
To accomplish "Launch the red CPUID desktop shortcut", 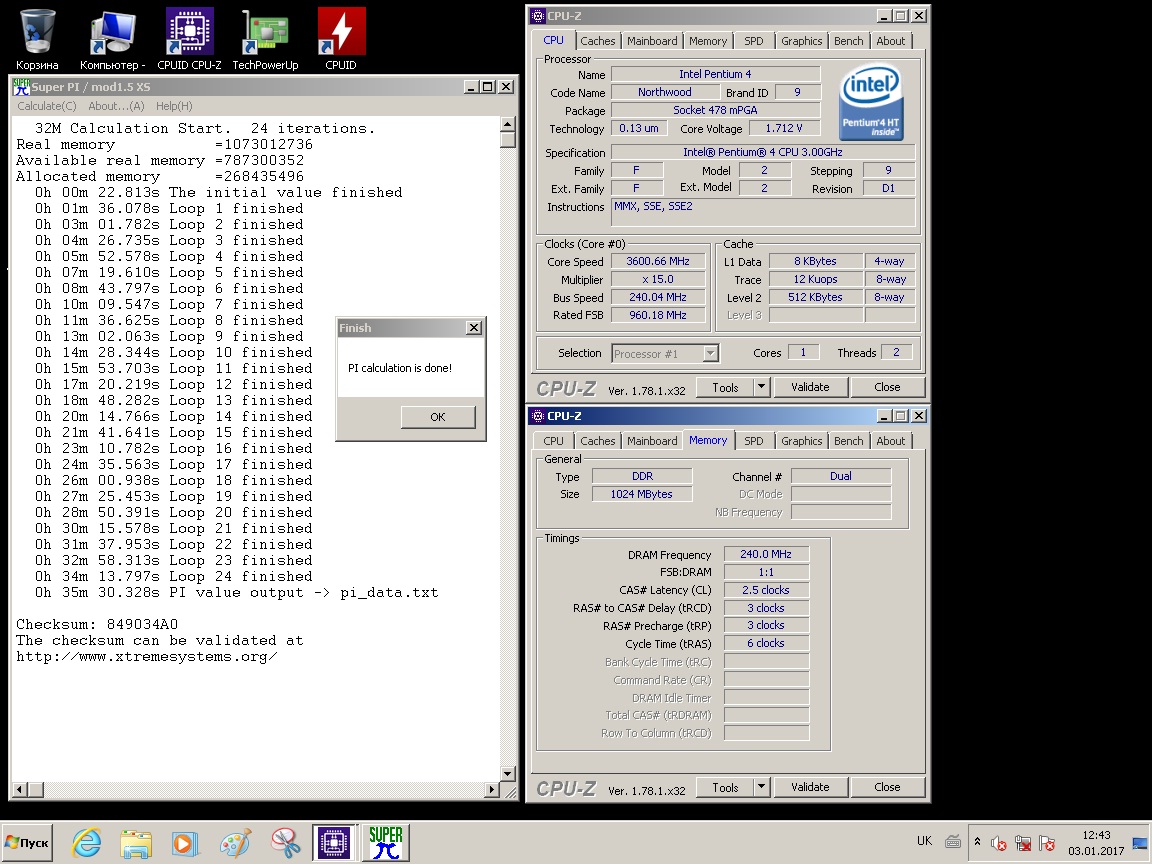I will [341, 39].
